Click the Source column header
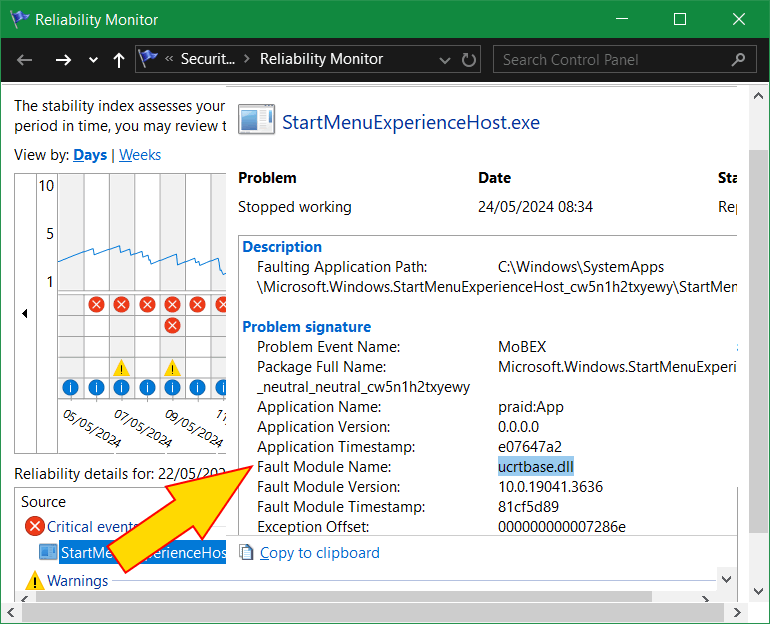Image resolution: width=770 pixels, height=624 pixels. tap(43, 502)
